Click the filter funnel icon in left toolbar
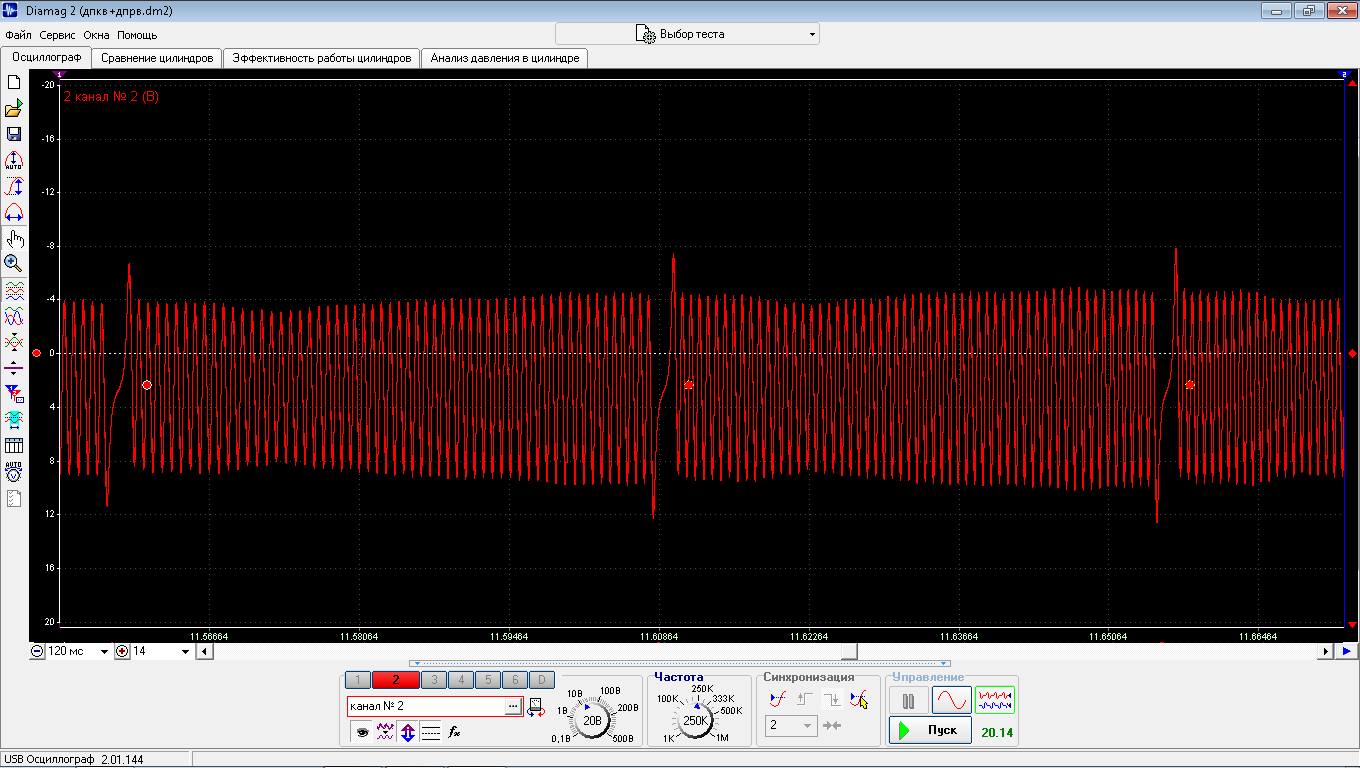Image resolution: width=1360 pixels, height=768 pixels. (14, 393)
